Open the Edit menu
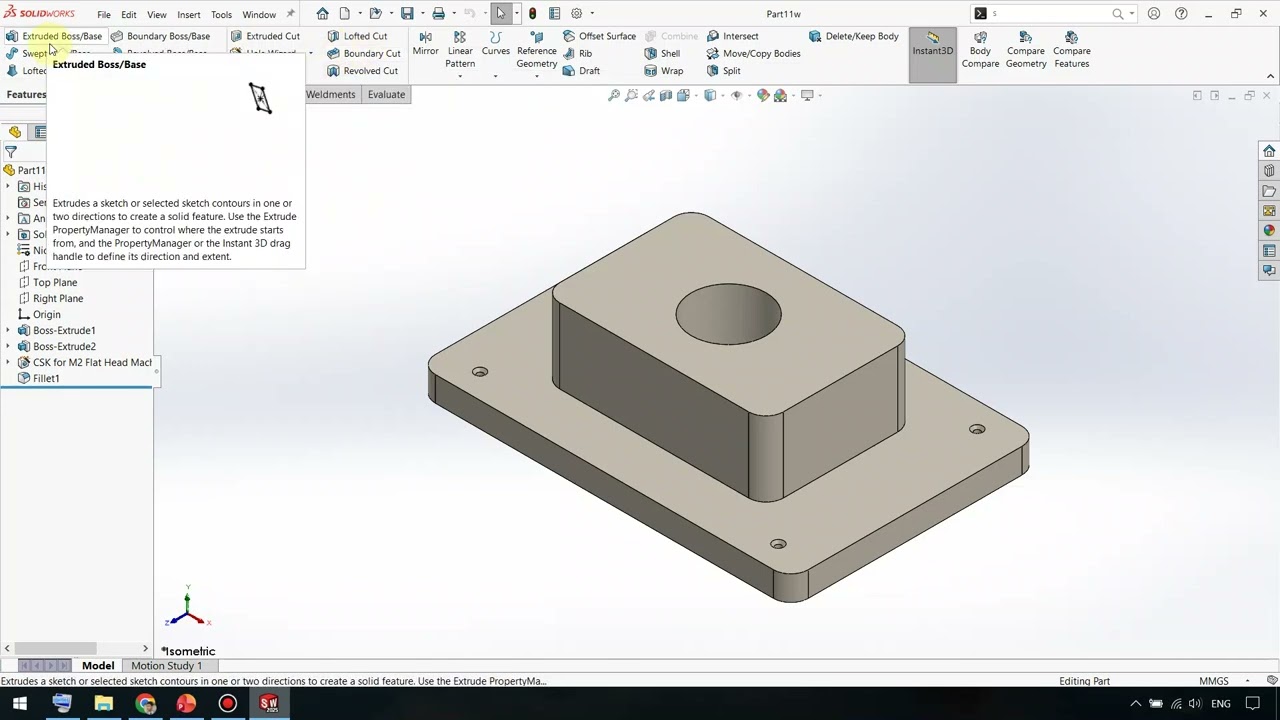This screenshot has height=720, width=1280. point(129,15)
